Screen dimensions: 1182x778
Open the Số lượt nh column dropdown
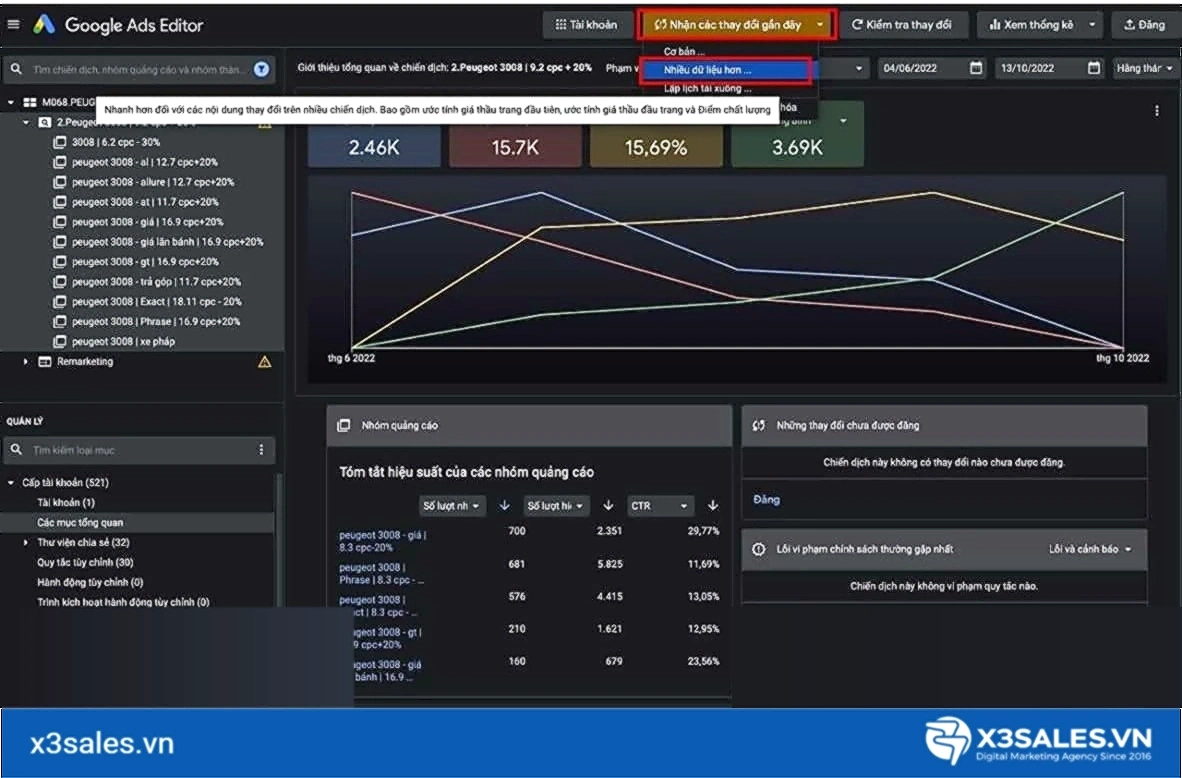coord(452,506)
